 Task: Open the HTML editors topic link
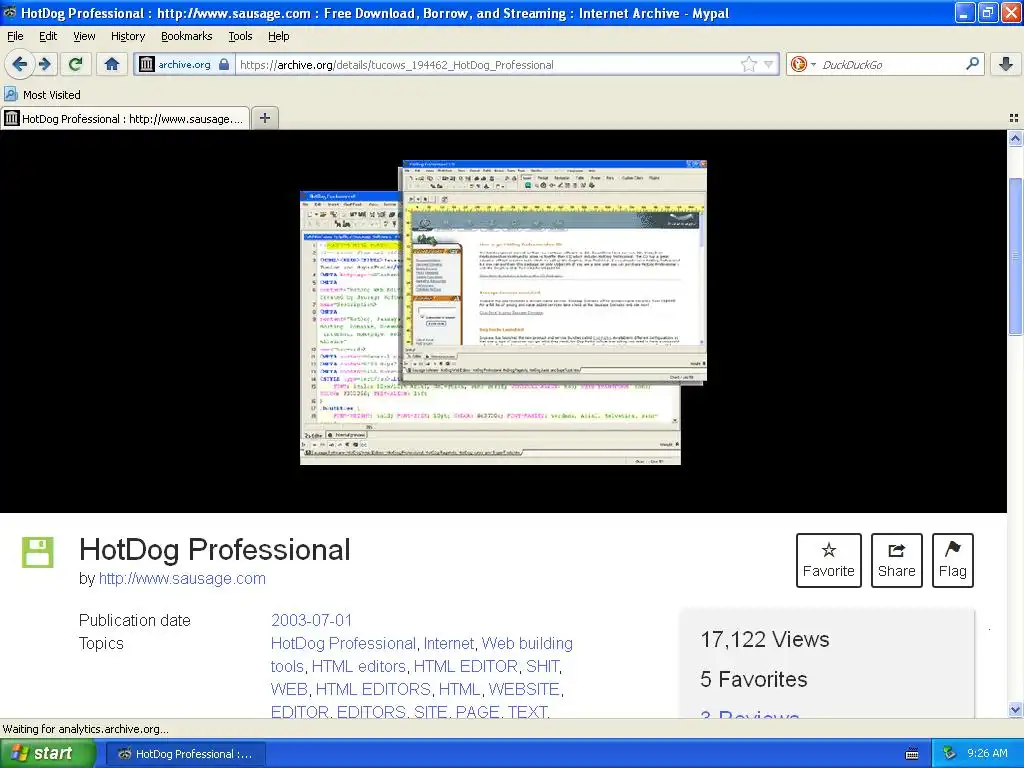(359, 666)
